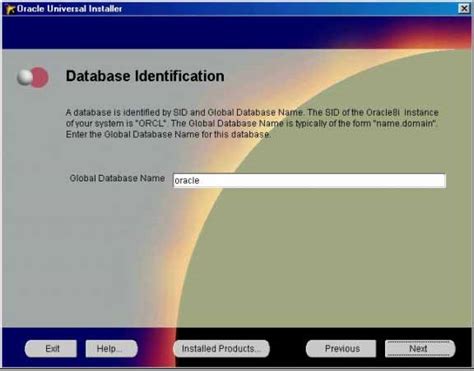
Task: Click the description line starting 'A database is identified'
Action: [252, 112]
